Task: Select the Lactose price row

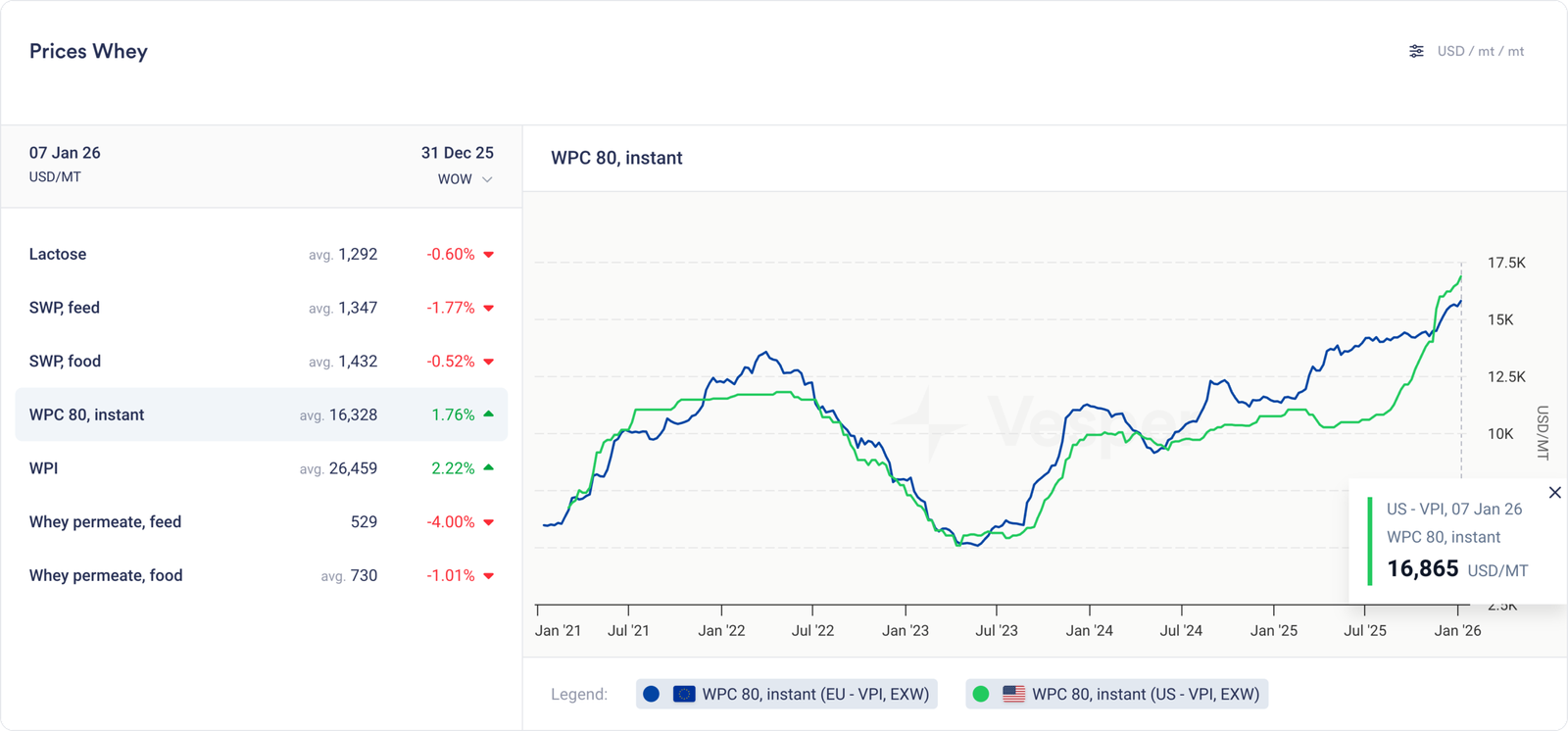Action: [x=261, y=254]
